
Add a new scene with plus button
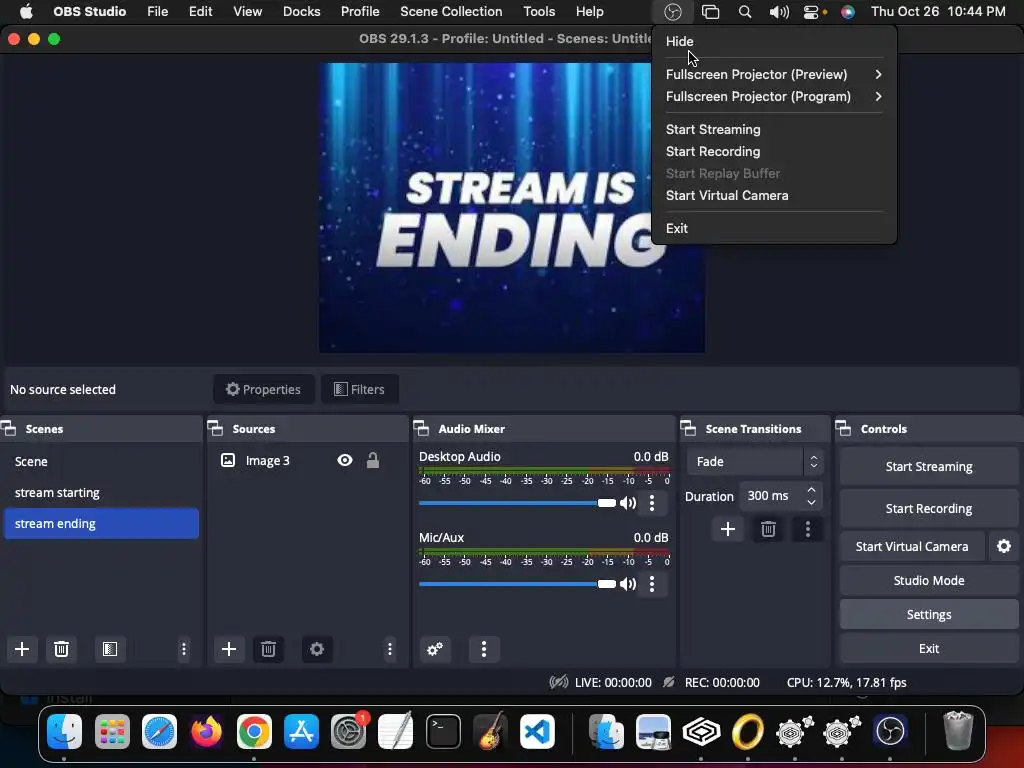click(22, 649)
